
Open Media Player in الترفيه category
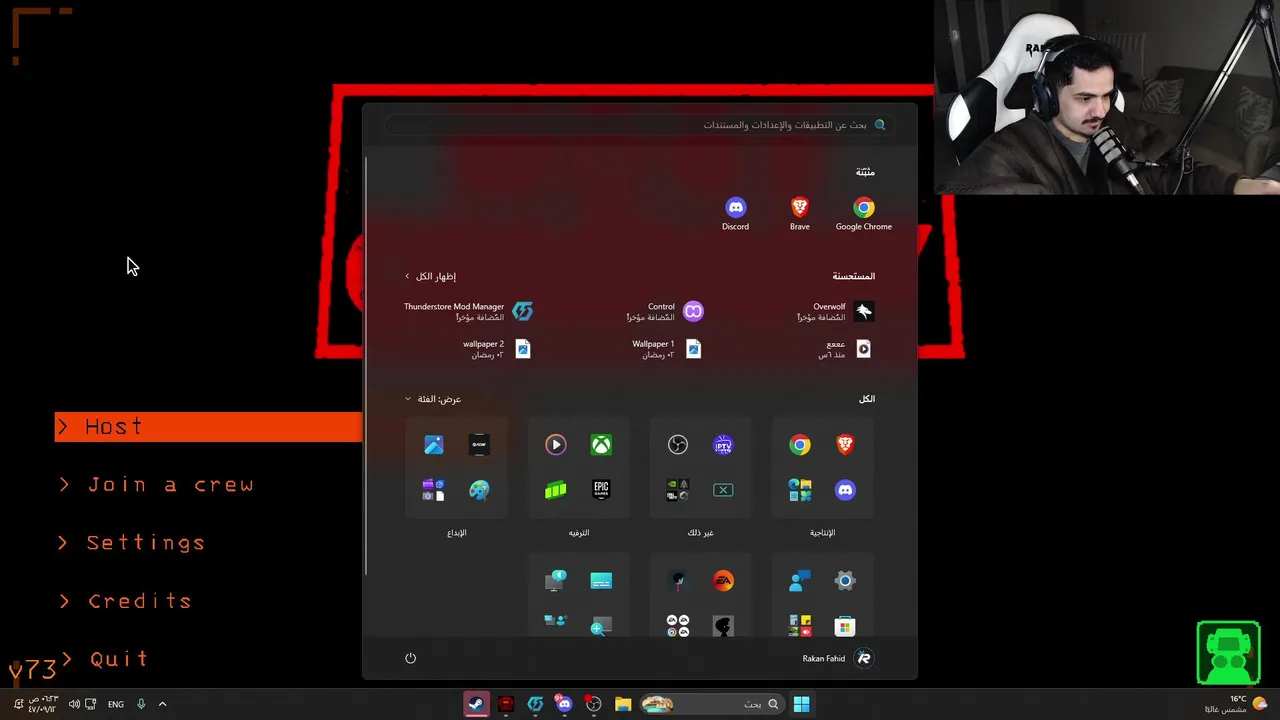pyautogui.click(x=556, y=445)
